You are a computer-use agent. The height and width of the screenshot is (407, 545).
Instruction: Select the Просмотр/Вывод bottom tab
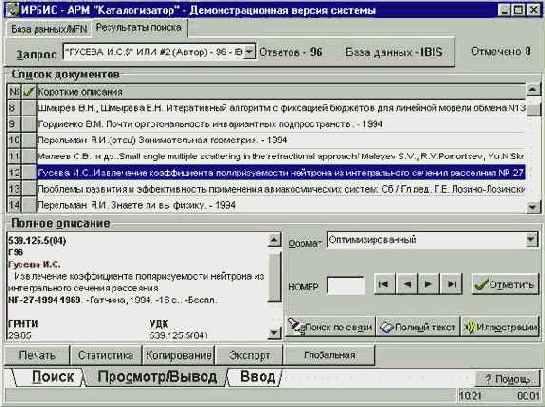157,377
